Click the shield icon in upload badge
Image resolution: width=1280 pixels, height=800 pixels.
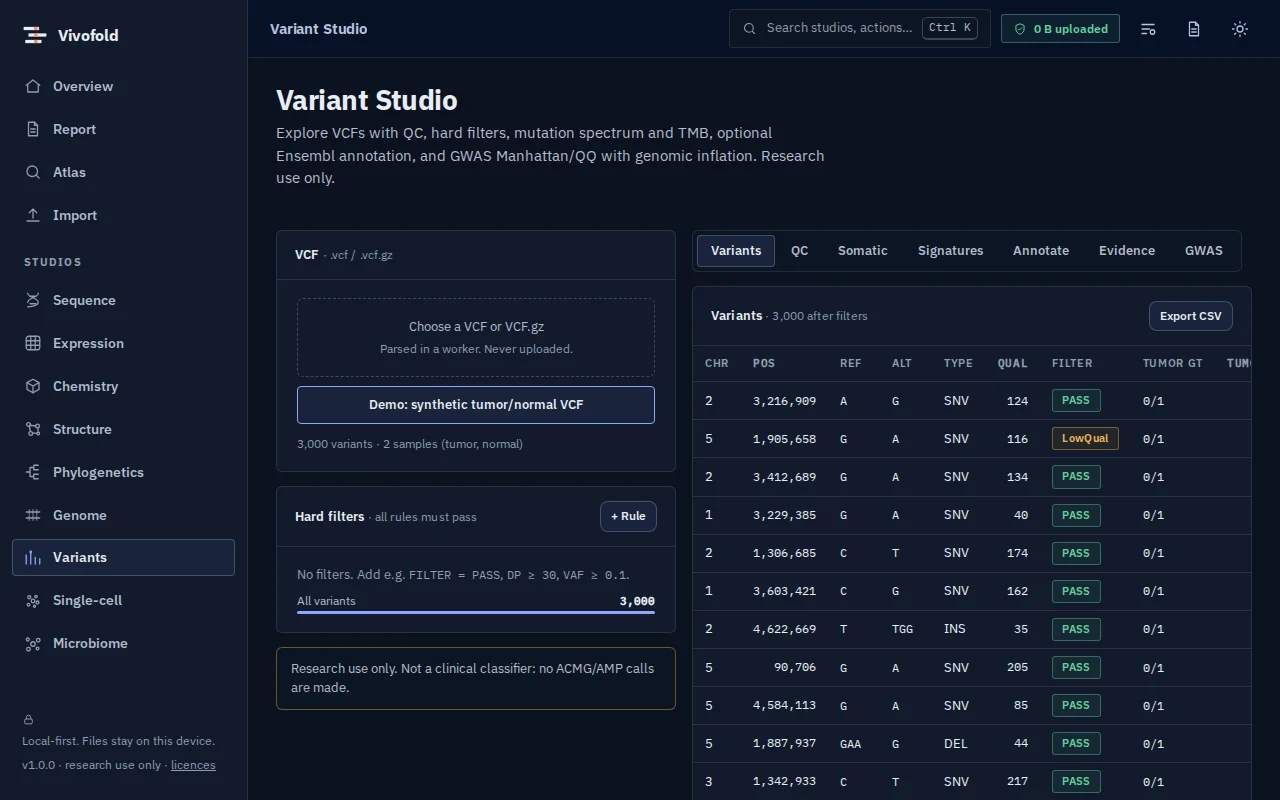pos(1020,29)
